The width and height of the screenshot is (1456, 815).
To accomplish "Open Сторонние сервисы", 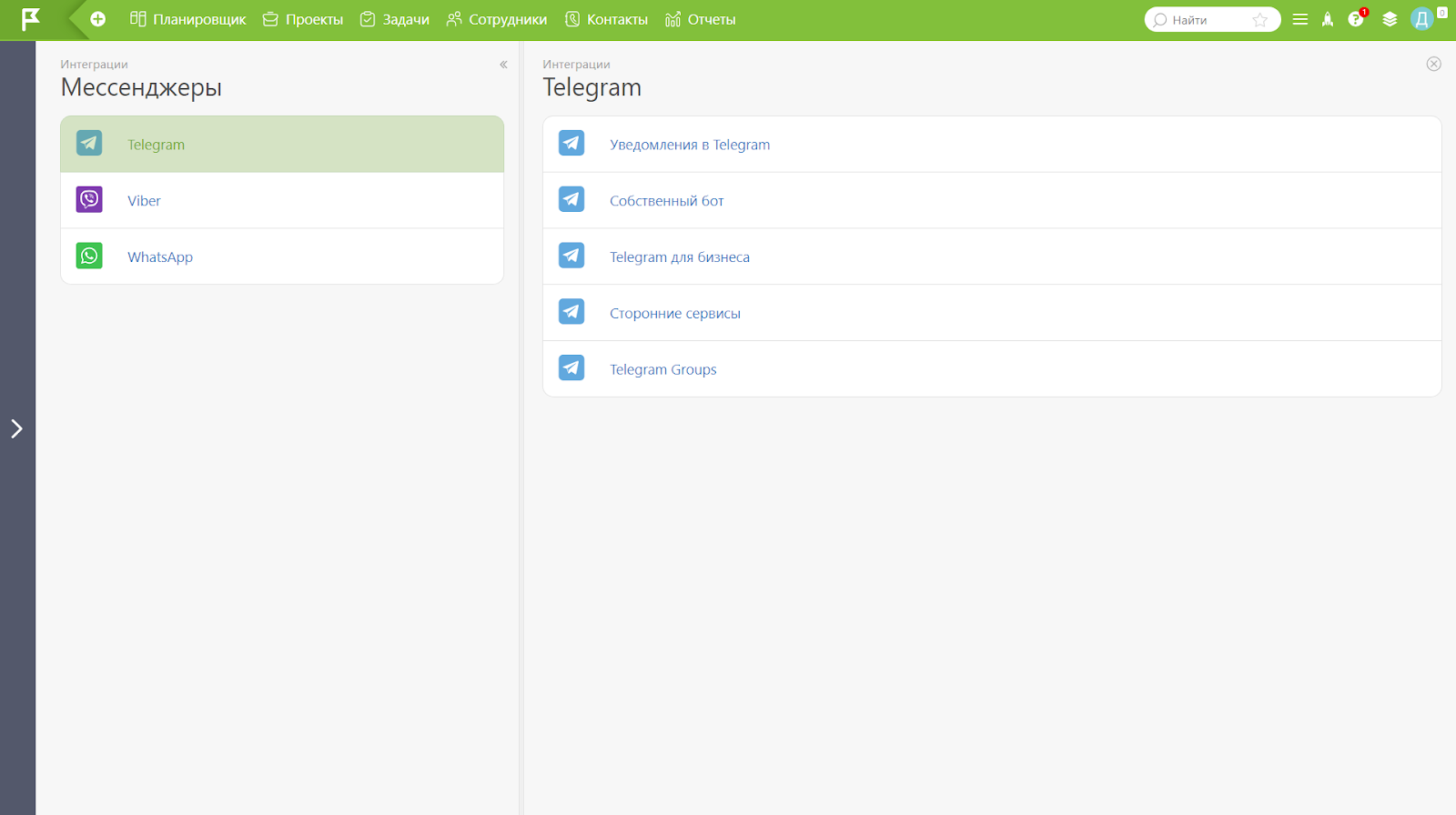I will tap(992, 313).
